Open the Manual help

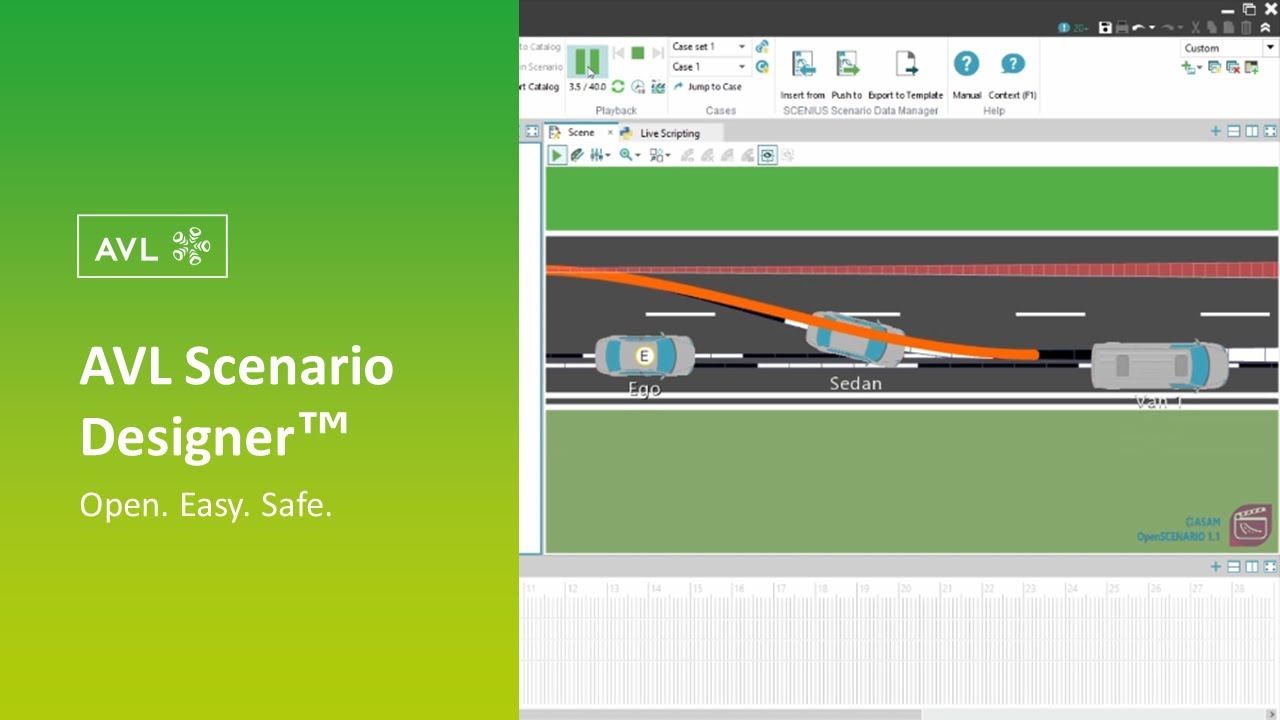coord(966,75)
